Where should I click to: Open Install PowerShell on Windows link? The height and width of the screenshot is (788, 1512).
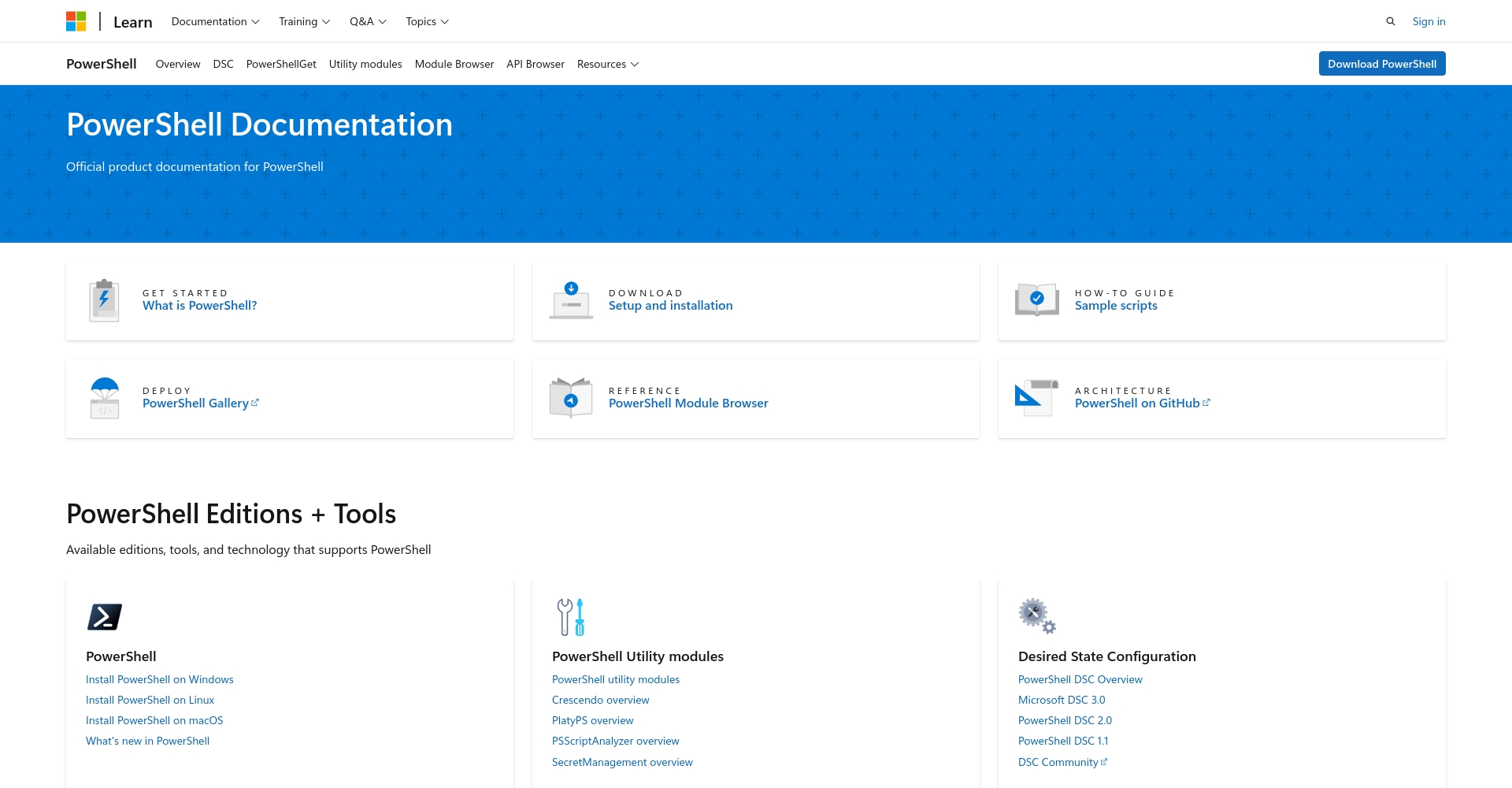(x=160, y=679)
